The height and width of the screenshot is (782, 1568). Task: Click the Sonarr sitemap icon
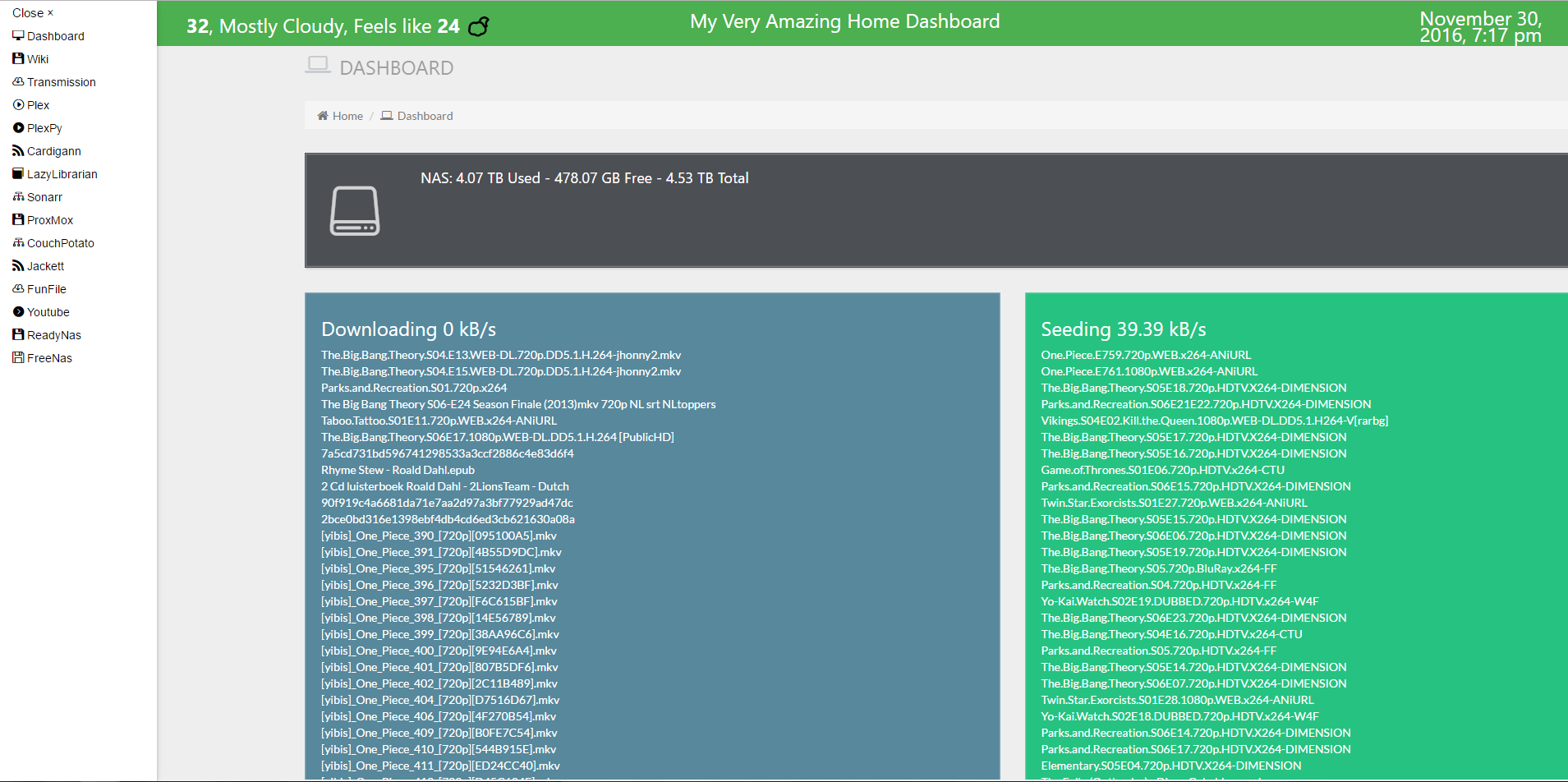pos(18,196)
